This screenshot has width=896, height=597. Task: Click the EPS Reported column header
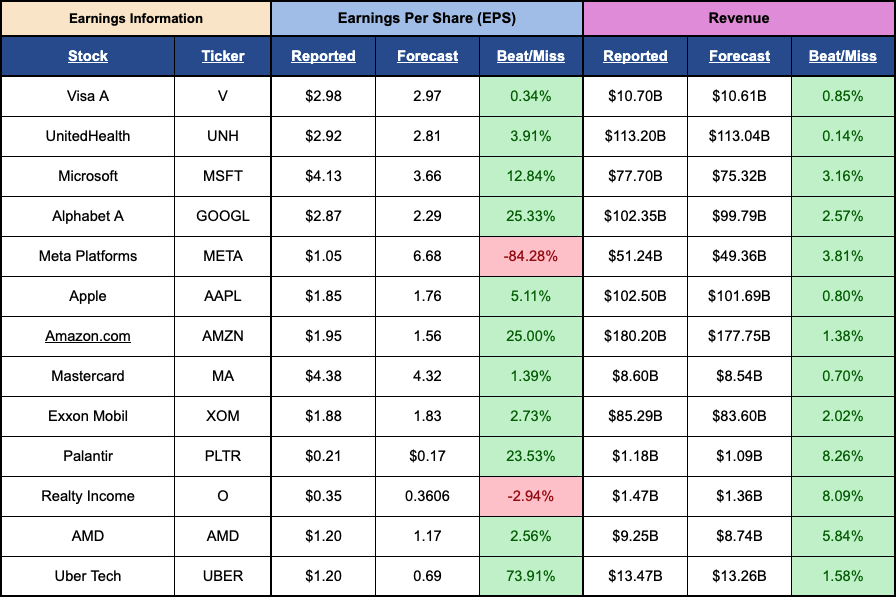pyautogui.click(x=323, y=56)
